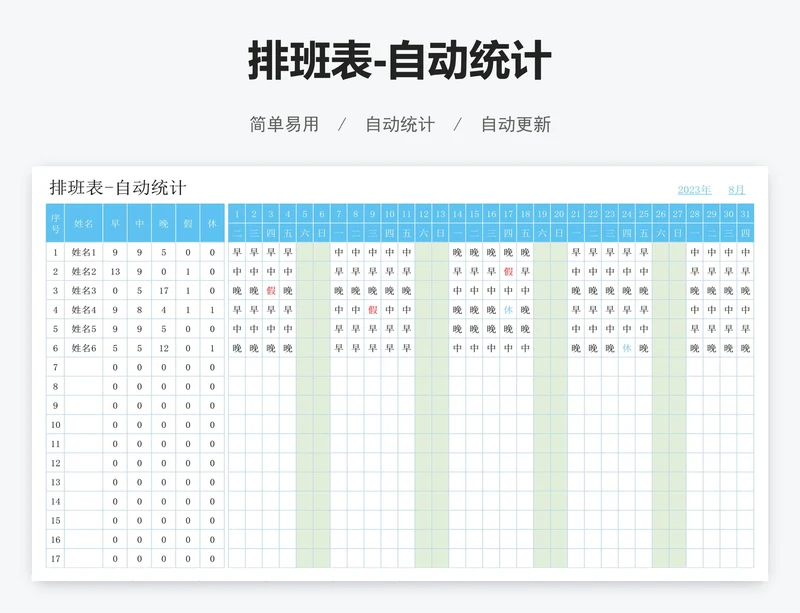Image resolution: width=800 pixels, height=613 pixels.
Task: Click weekday 四 under date 31
Action: click(x=745, y=233)
